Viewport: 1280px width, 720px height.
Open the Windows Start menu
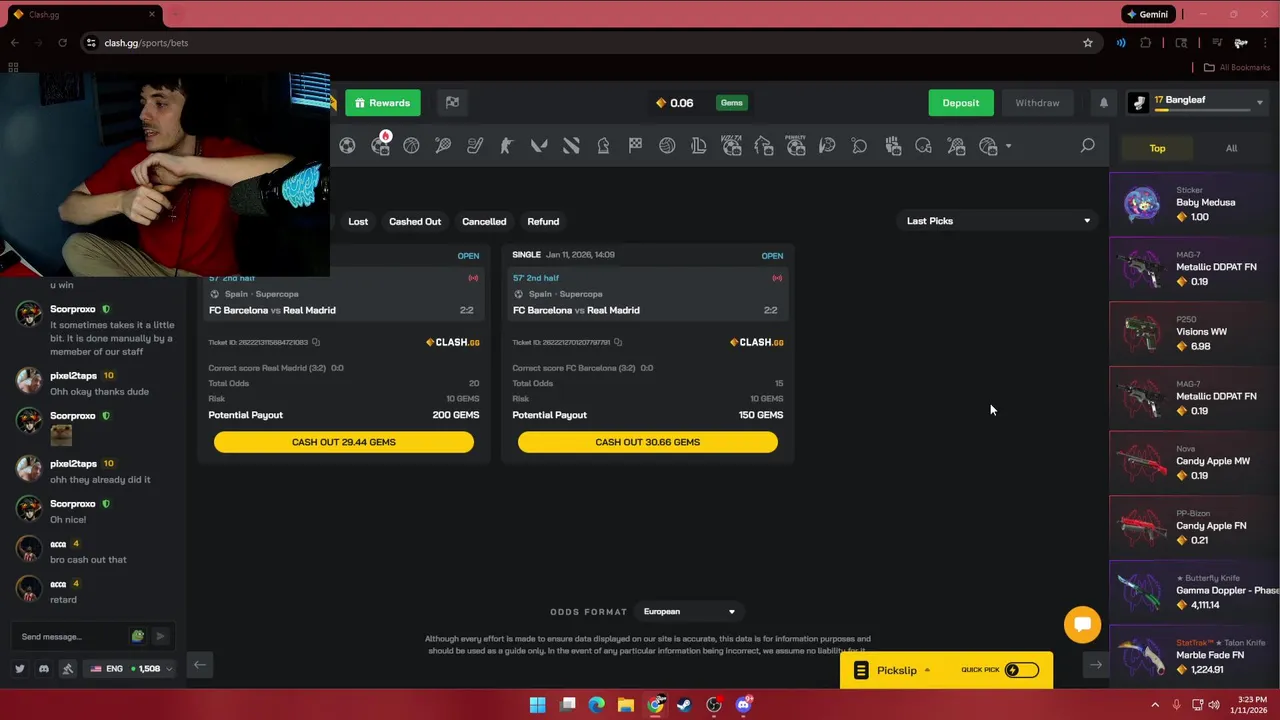click(537, 705)
